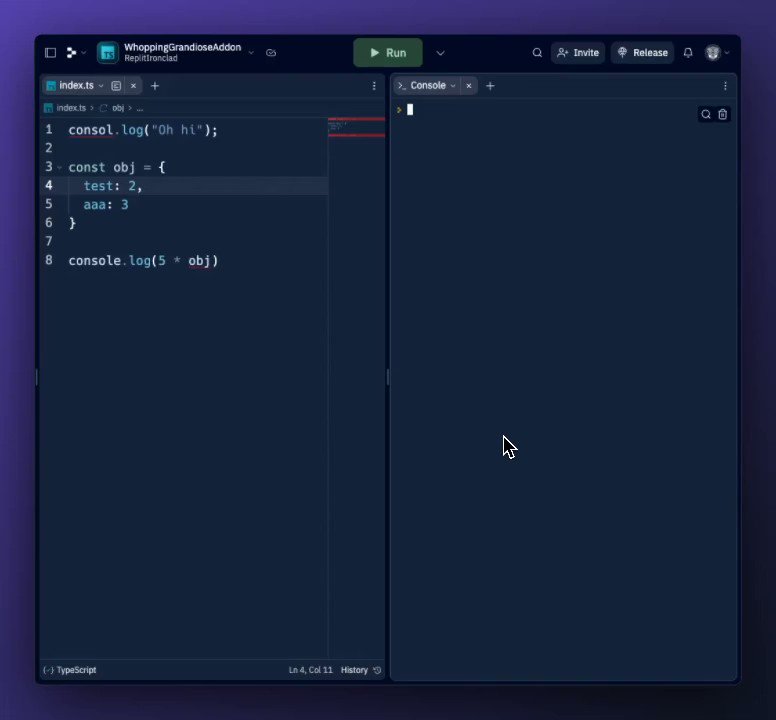Add new tab in editor pane
The height and width of the screenshot is (720, 776).
pyautogui.click(x=155, y=86)
